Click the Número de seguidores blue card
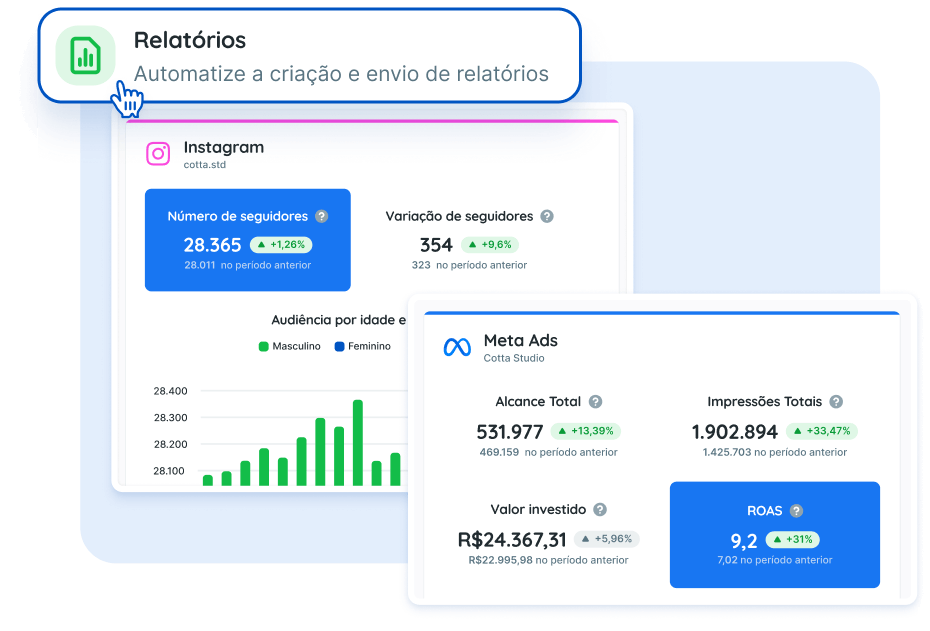The width and height of the screenshot is (930, 631). pos(247,240)
